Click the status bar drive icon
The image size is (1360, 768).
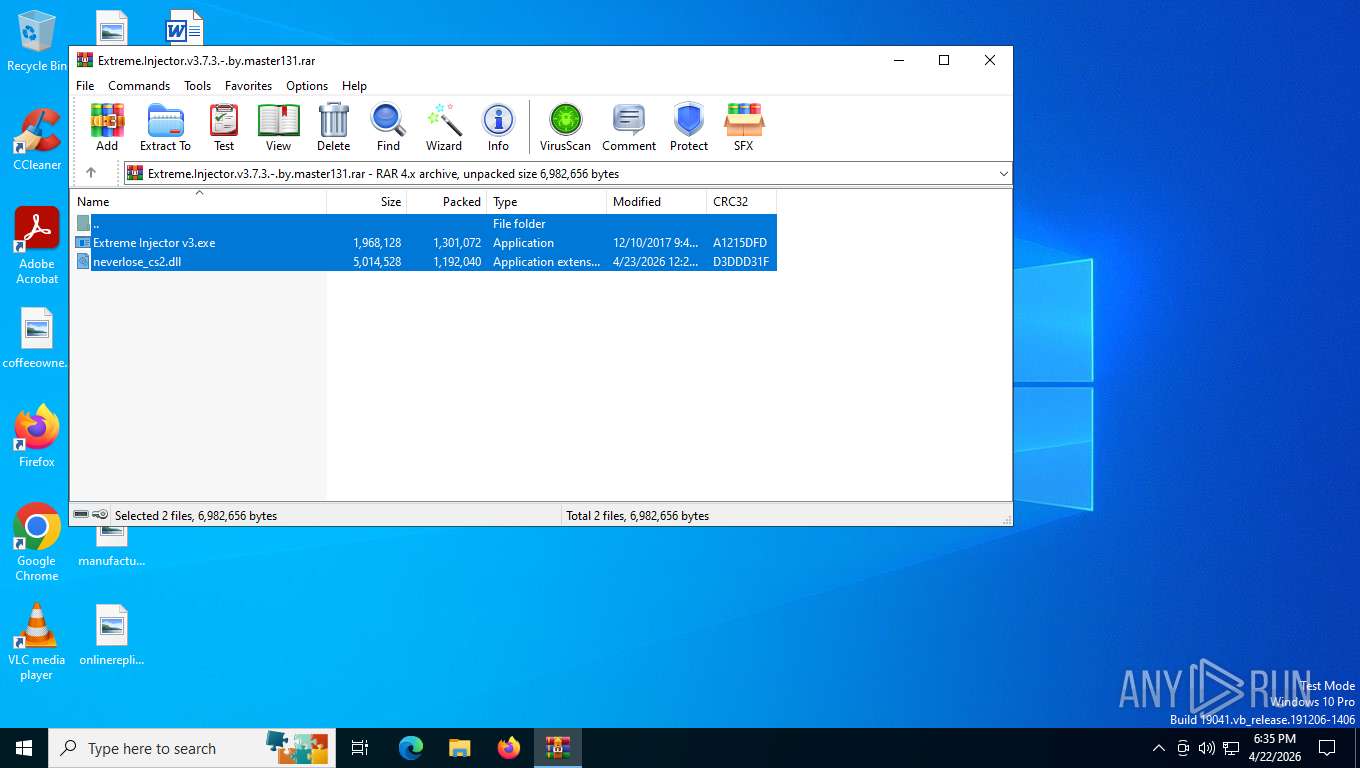81,515
